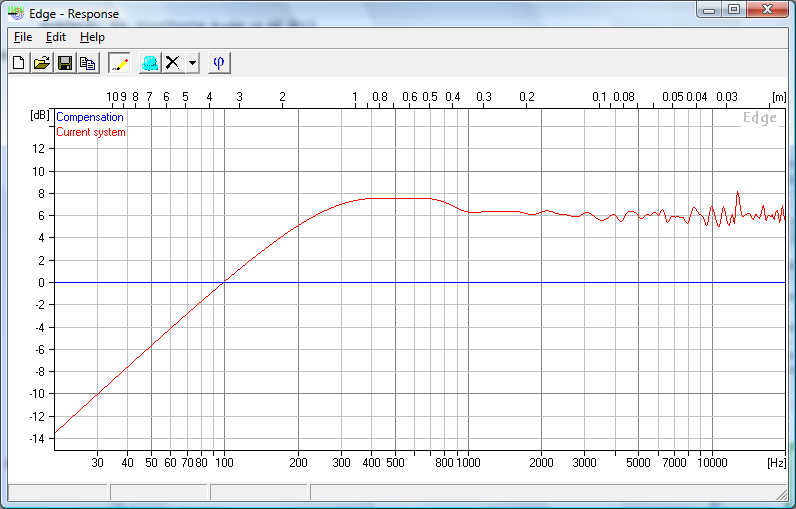Click the cyan overlay store icon

coord(150,63)
